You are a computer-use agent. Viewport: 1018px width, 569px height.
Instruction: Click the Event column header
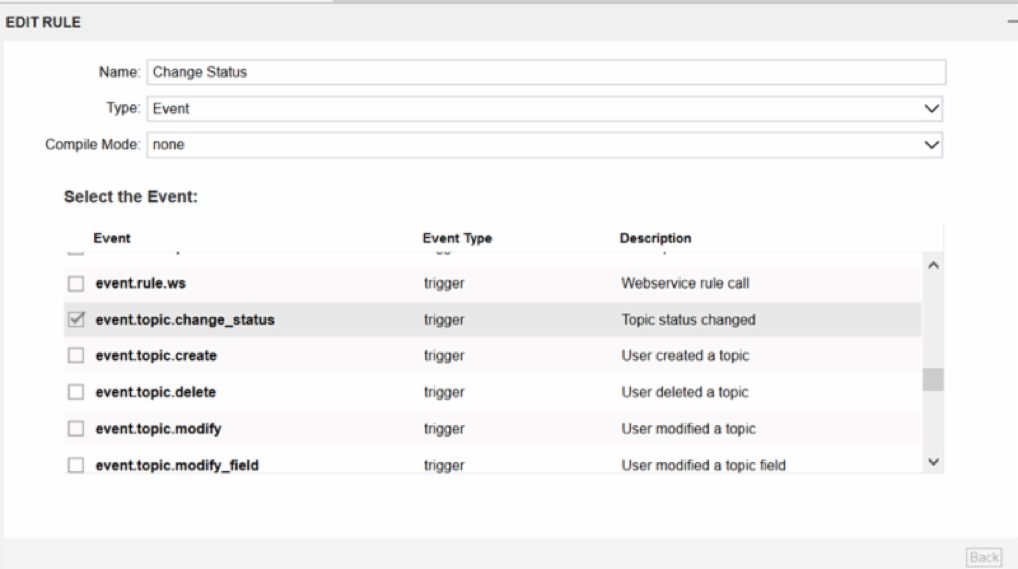pos(111,239)
